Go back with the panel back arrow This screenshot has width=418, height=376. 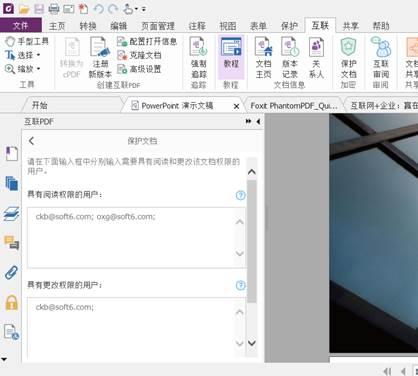pyautogui.click(x=32, y=141)
